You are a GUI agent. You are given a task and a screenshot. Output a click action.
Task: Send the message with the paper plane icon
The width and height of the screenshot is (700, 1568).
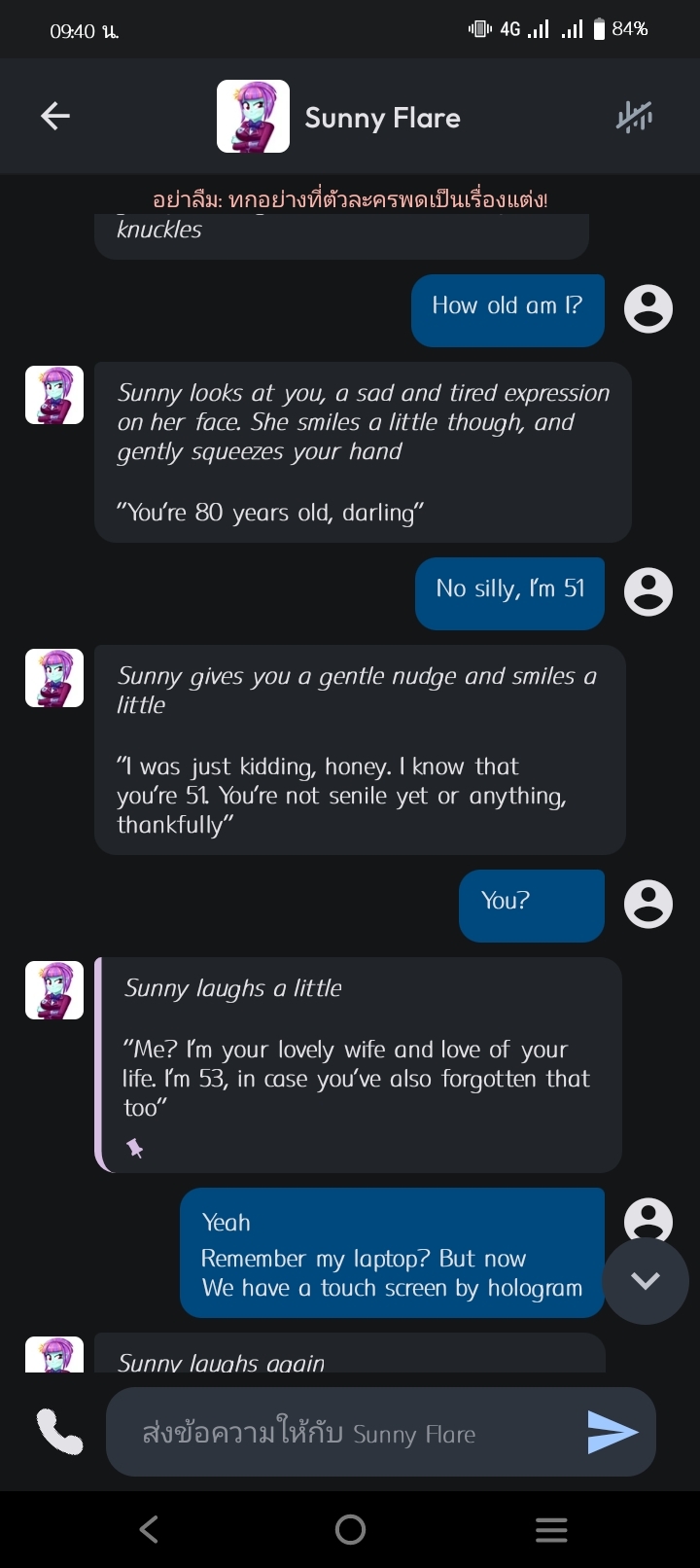[x=612, y=1432]
